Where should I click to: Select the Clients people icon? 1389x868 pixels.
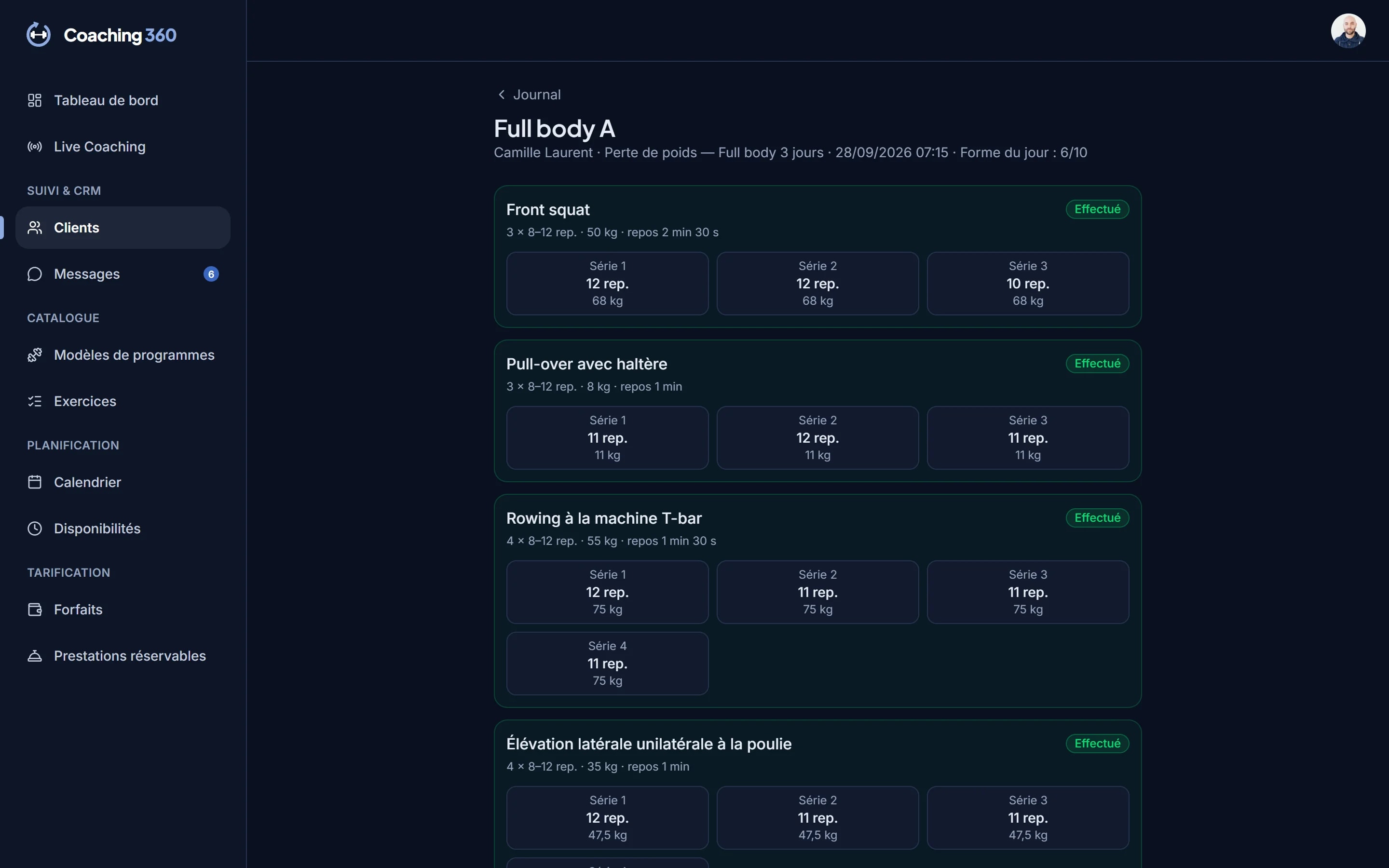tap(34, 228)
